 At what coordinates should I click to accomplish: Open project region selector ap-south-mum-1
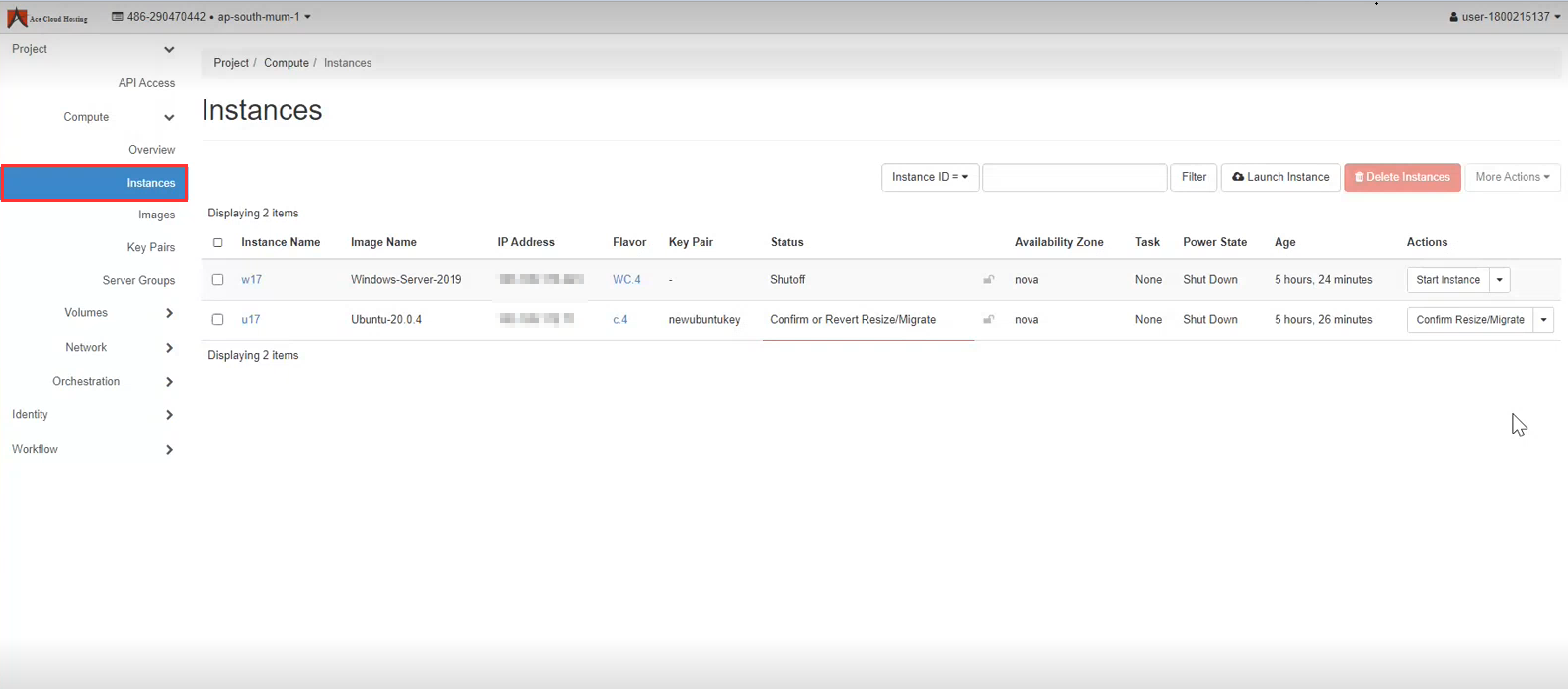tap(211, 17)
